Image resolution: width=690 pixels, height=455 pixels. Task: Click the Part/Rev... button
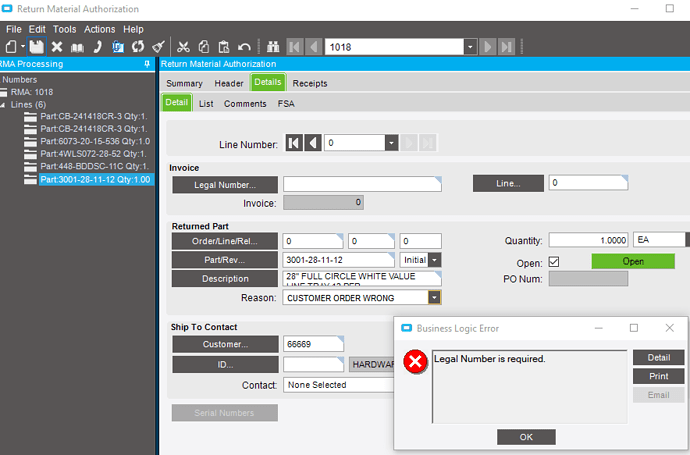(x=224, y=260)
